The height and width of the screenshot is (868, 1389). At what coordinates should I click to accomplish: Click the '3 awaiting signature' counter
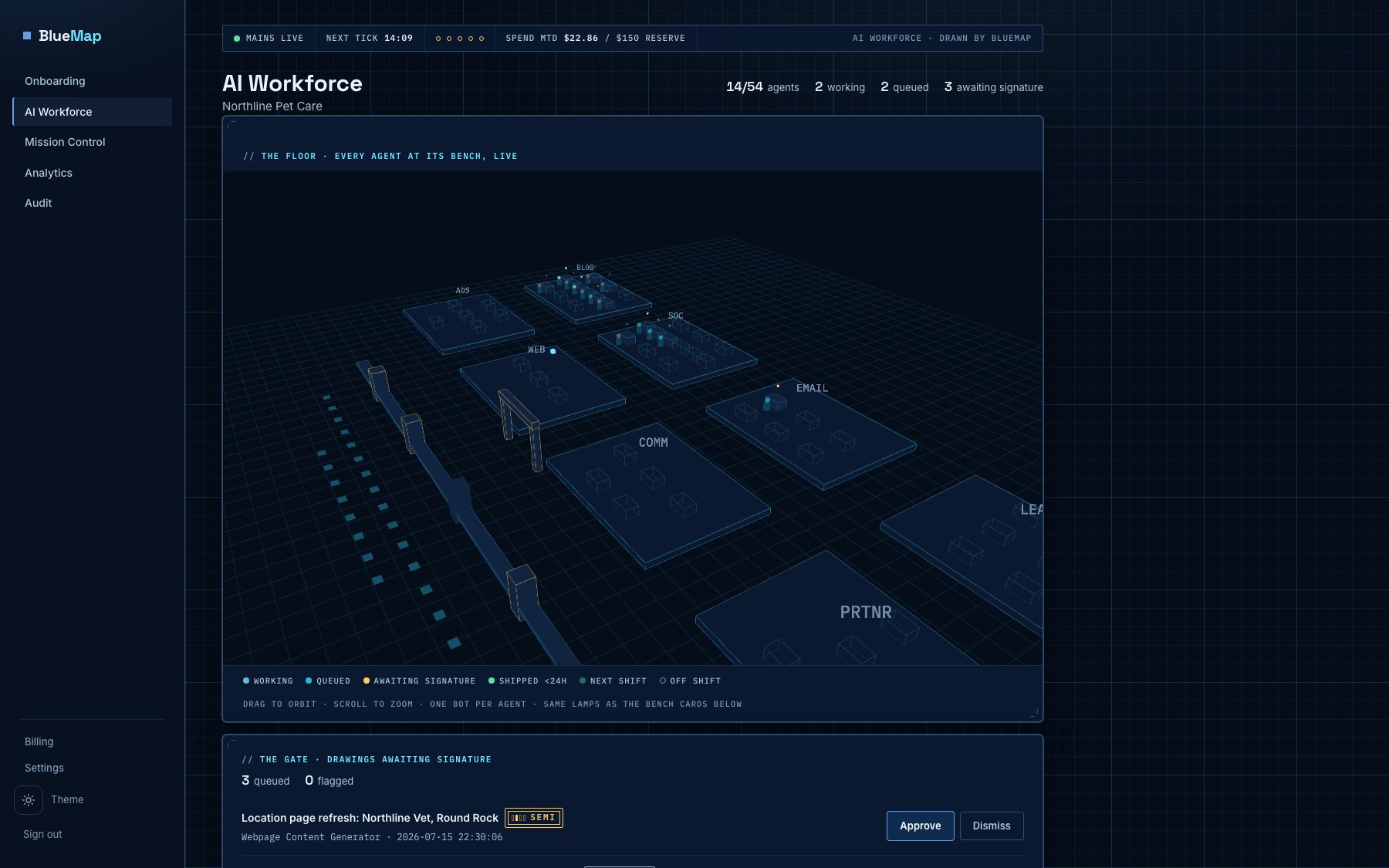pyautogui.click(x=994, y=87)
